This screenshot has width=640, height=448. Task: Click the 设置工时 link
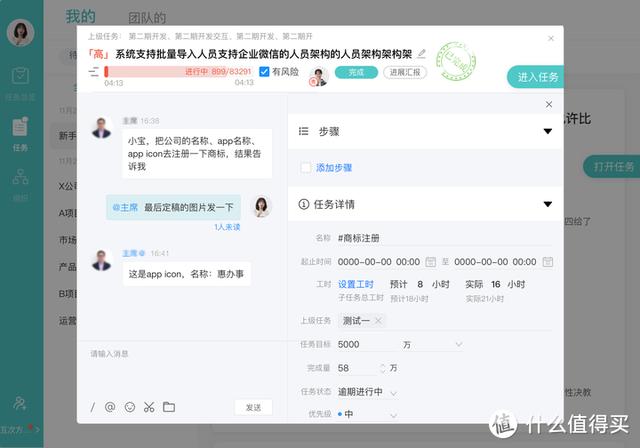tap(356, 284)
